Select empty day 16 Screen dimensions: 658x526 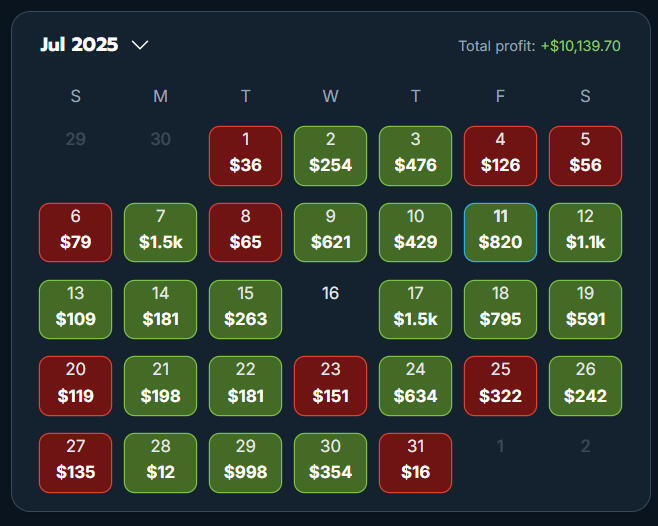[x=330, y=294]
